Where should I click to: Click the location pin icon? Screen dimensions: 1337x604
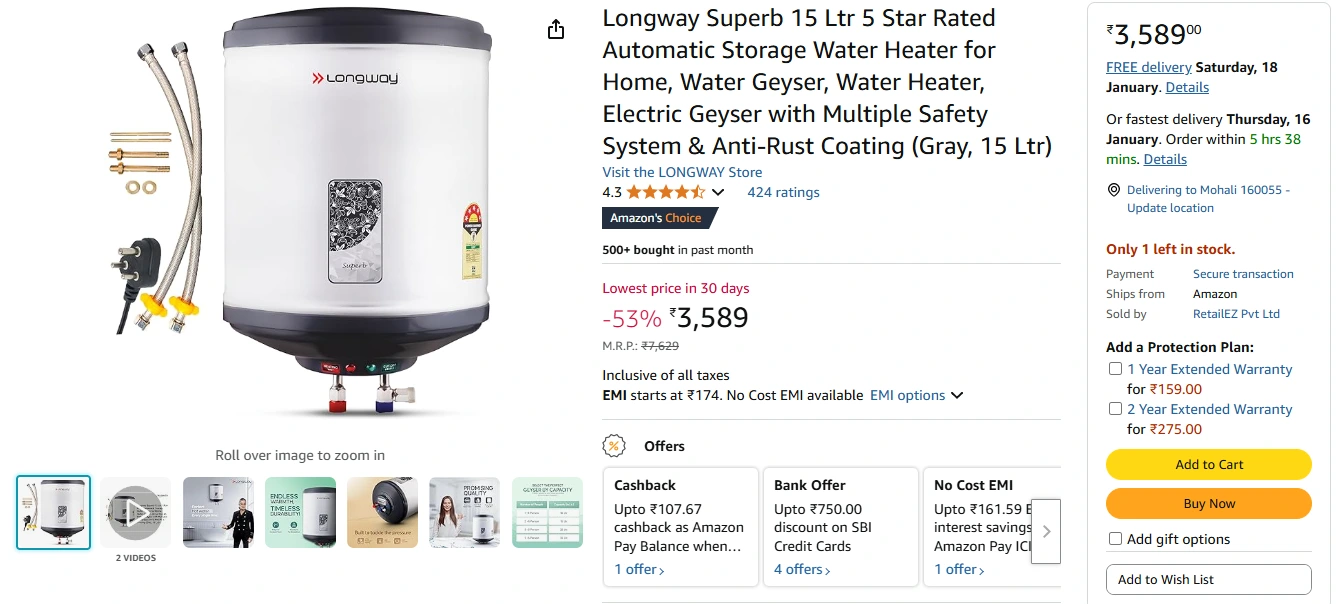coord(1114,190)
